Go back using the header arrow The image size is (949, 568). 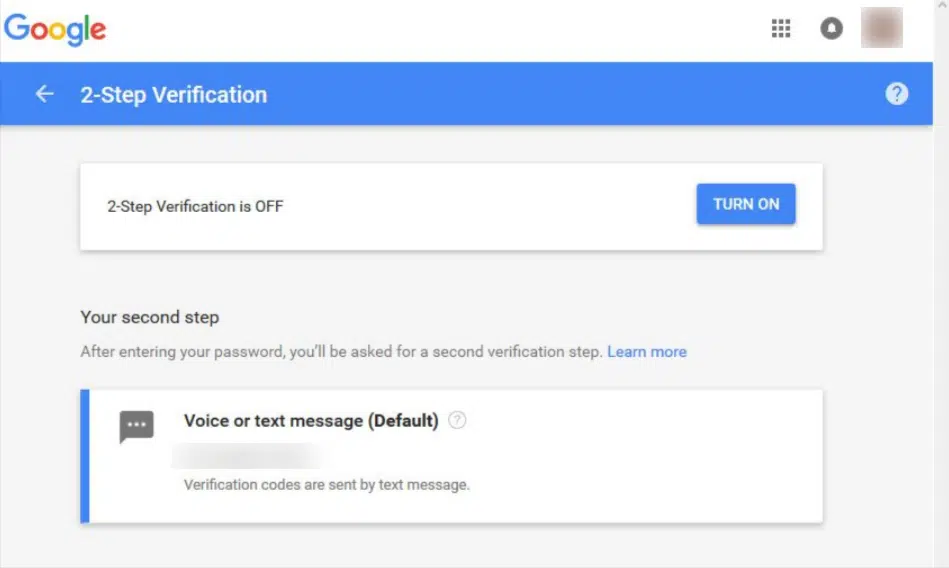click(44, 94)
